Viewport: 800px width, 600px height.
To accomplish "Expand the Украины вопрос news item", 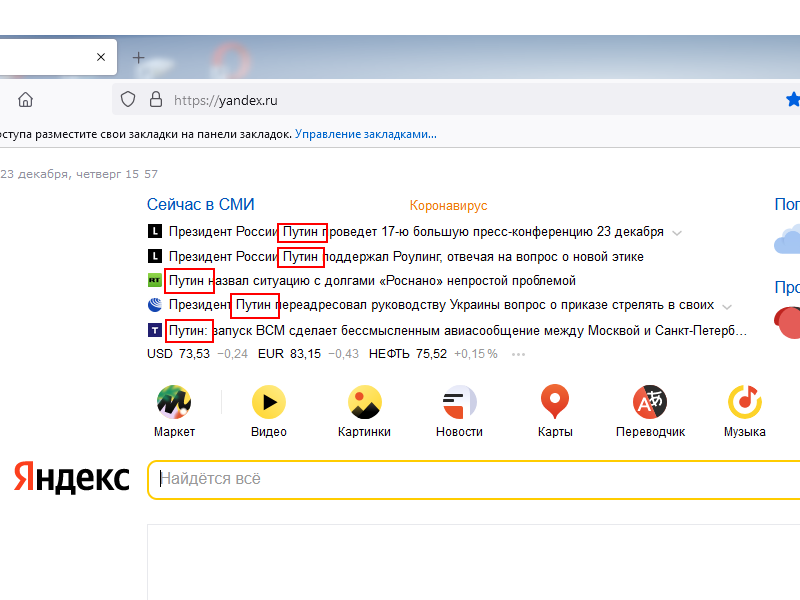I will click(727, 307).
